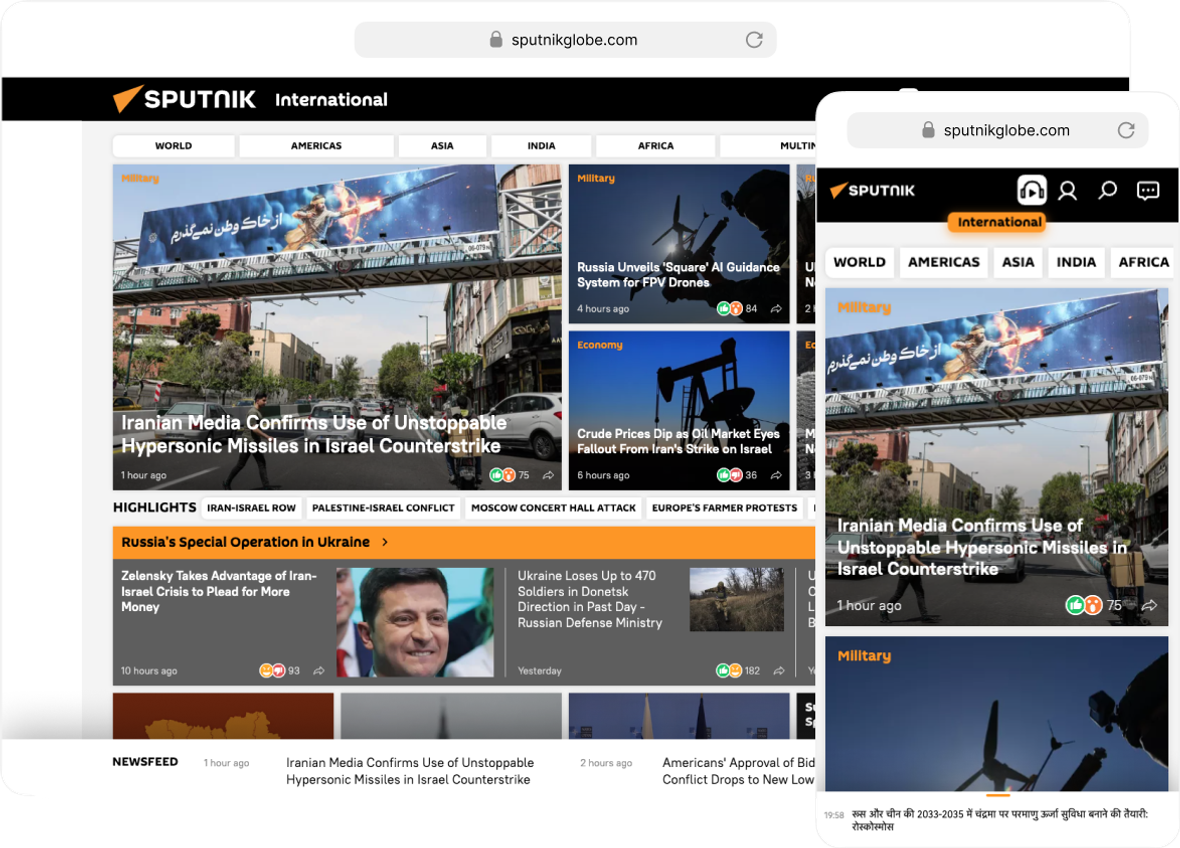Open the search with the magnifier icon
Image resolution: width=1180 pixels, height=848 pixels.
[x=1107, y=190]
